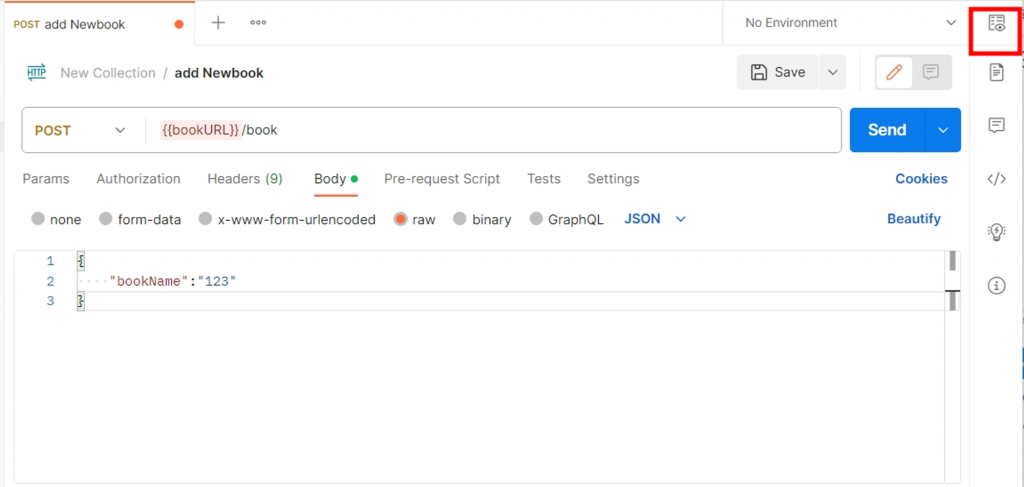Open the comments icon in right sidebar
The width and height of the screenshot is (1024, 487).
pyautogui.click(x=996, y=125)
